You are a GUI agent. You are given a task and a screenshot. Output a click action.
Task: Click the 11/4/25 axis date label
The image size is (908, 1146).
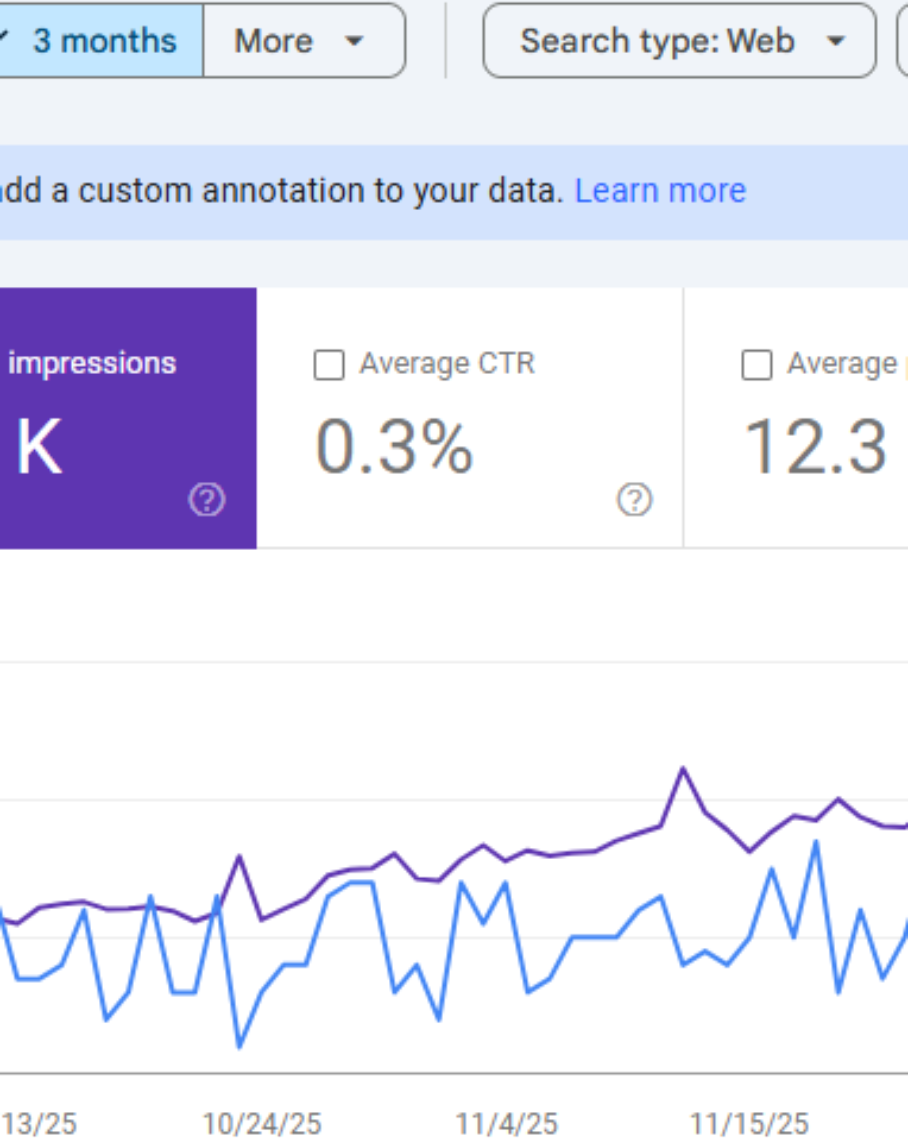click(x=506, y=1124)
